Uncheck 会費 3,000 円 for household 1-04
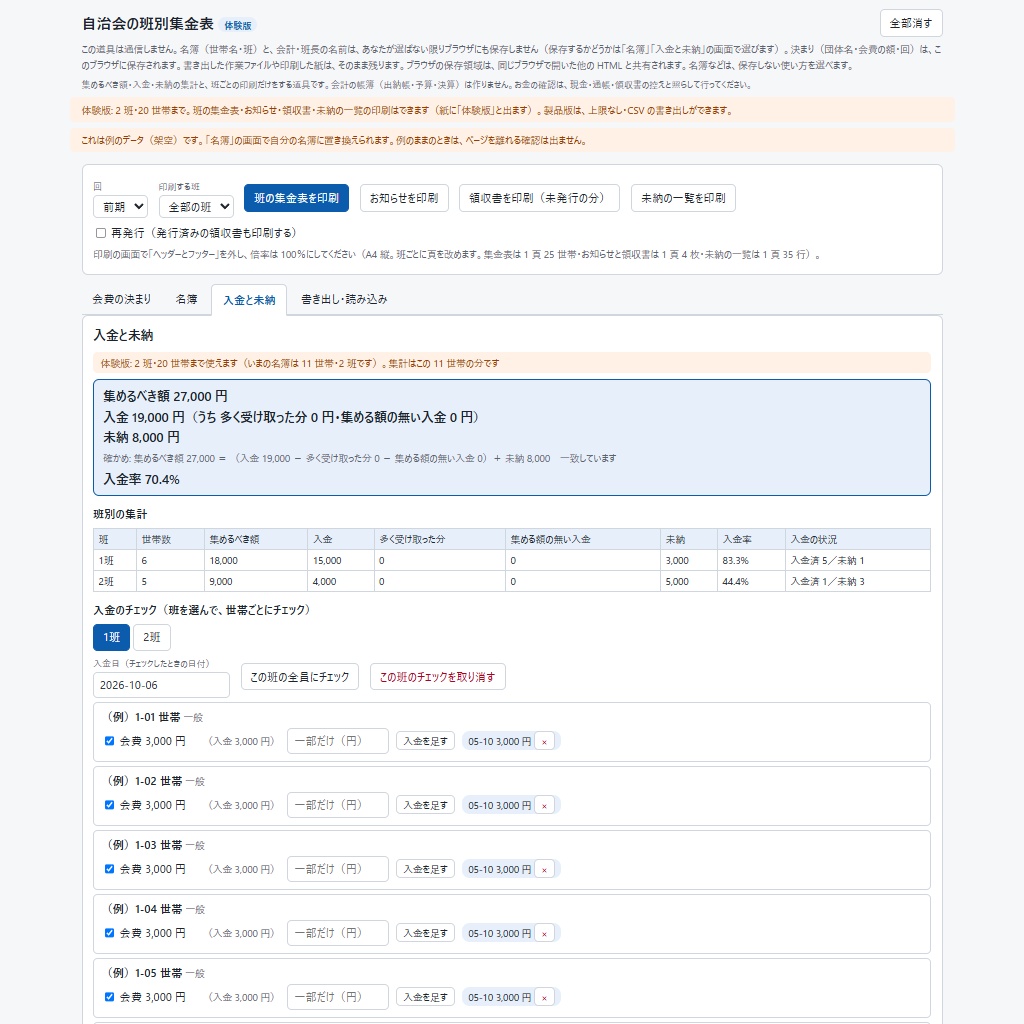This screenshot has width=1024, height=1024. (110, 933)
